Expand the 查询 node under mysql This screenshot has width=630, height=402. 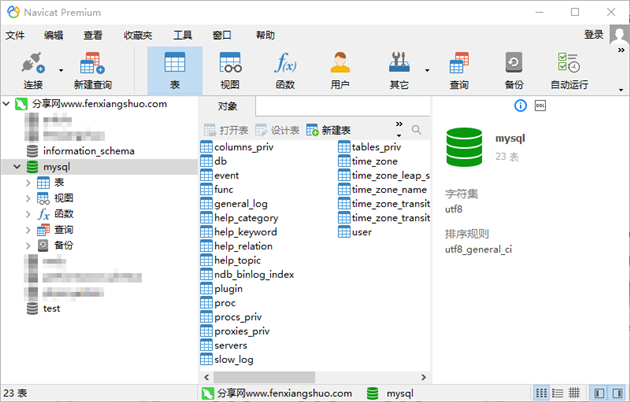[x=28, y=230]
